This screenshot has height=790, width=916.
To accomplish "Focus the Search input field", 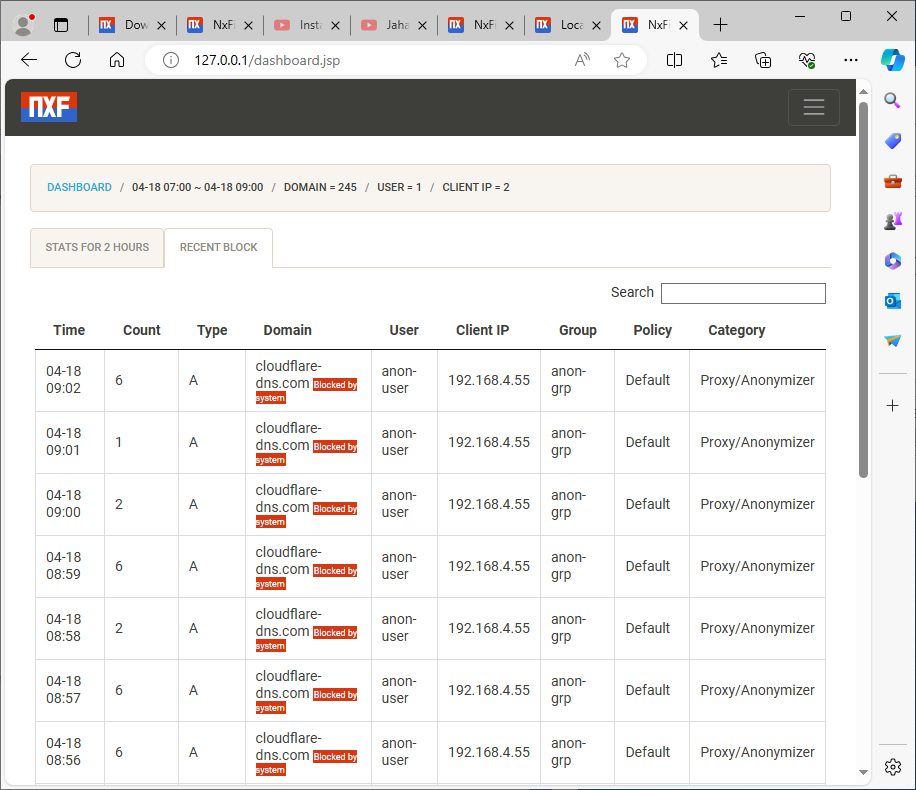I will click(x=743, y=293).
